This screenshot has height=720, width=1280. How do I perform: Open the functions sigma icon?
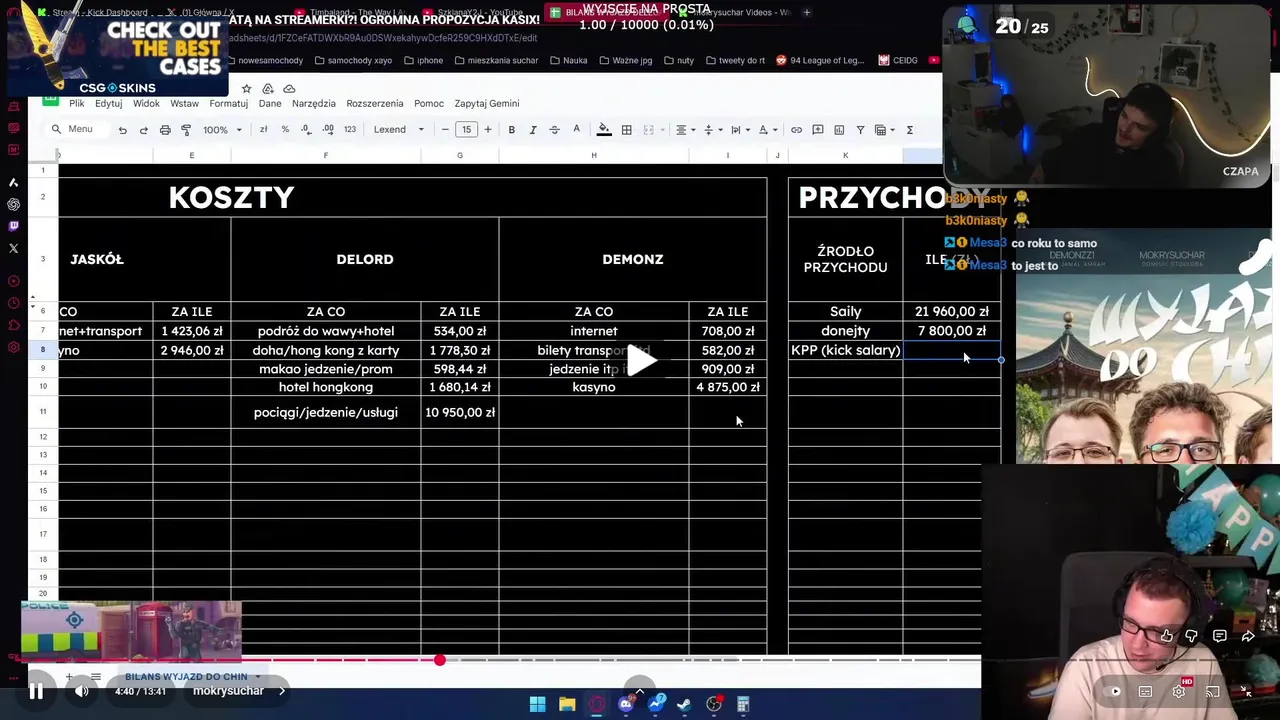coord(909,130)
